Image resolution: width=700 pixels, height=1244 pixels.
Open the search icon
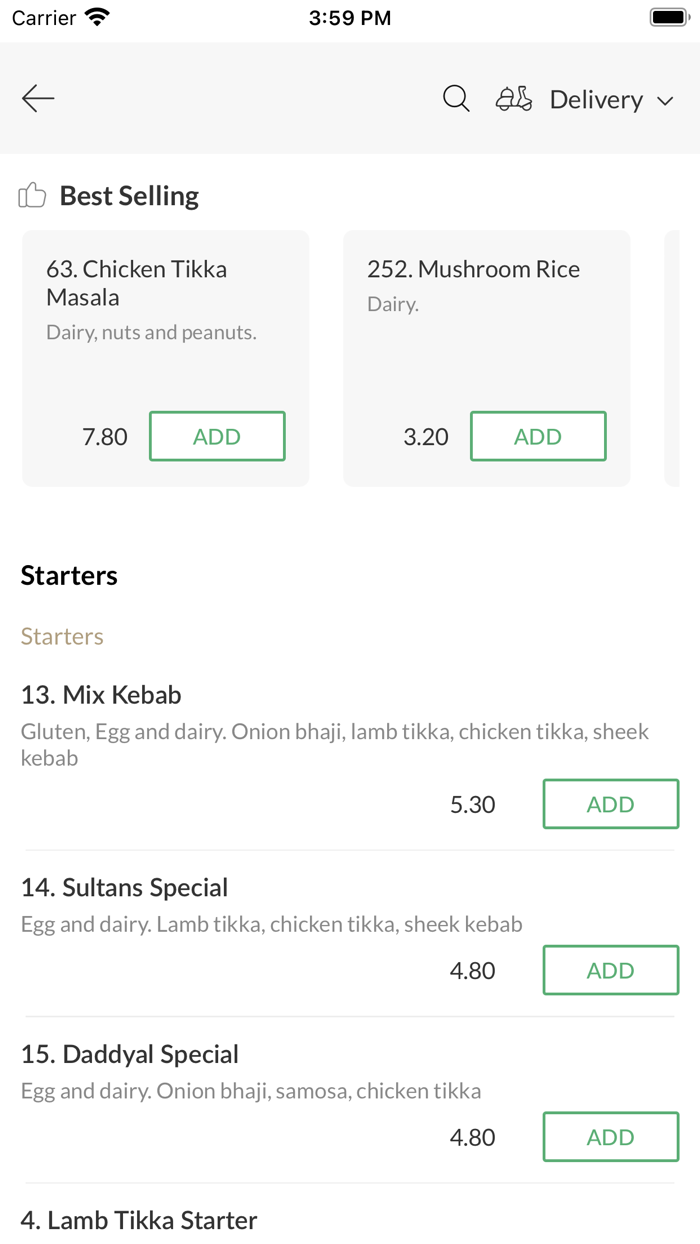455,99
